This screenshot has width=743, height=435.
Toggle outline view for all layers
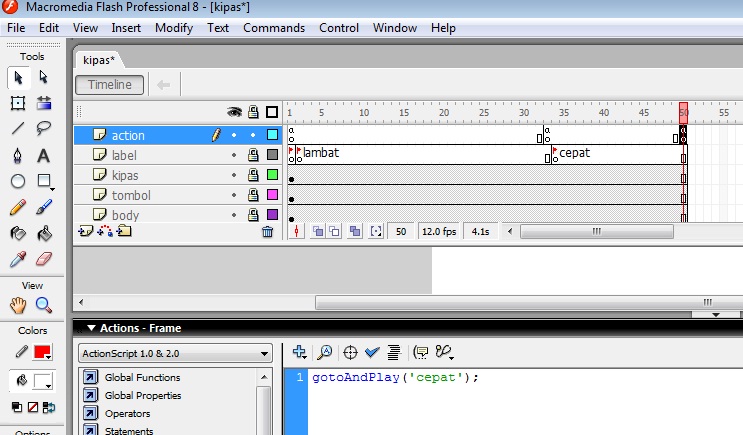click(272, 112)
